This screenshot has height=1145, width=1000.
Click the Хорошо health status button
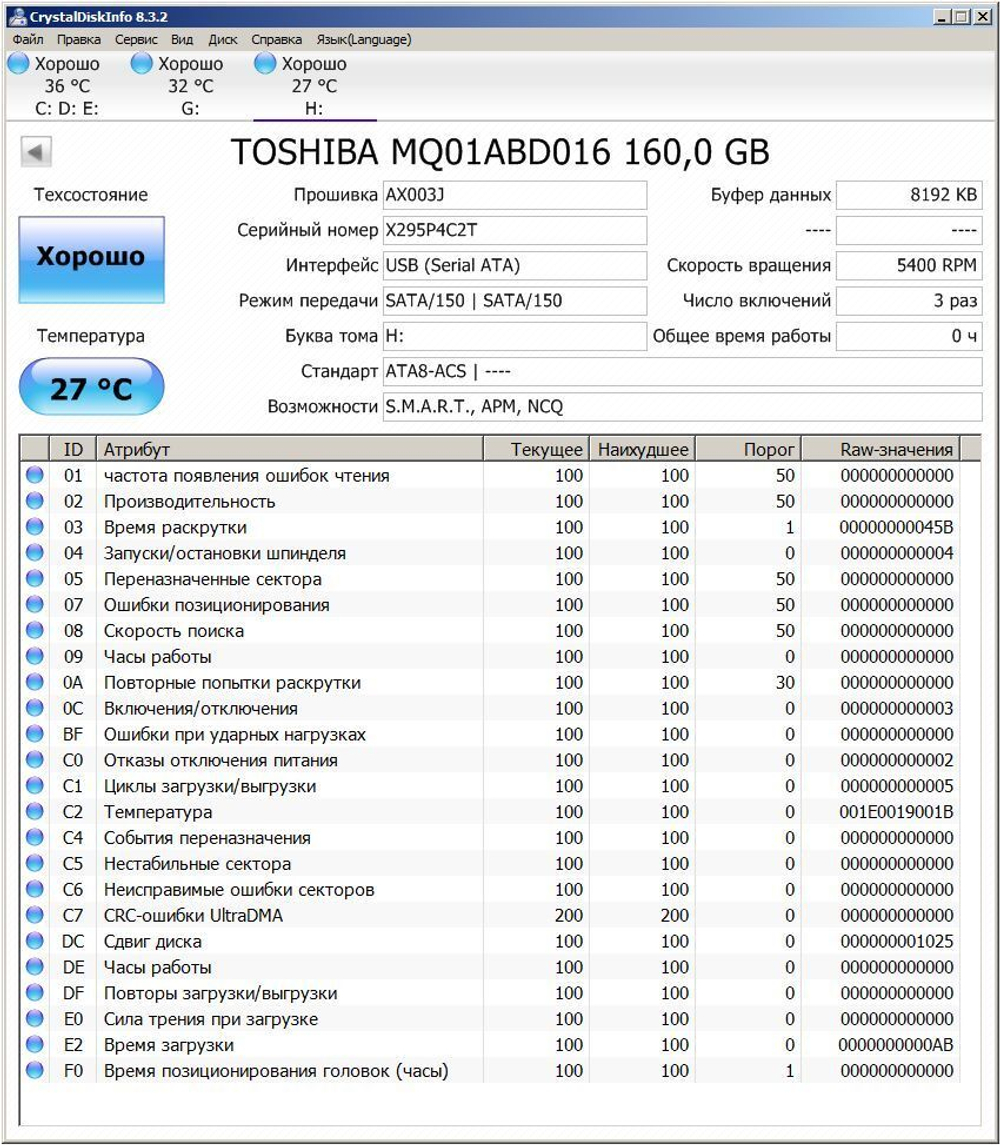point(90,256)
